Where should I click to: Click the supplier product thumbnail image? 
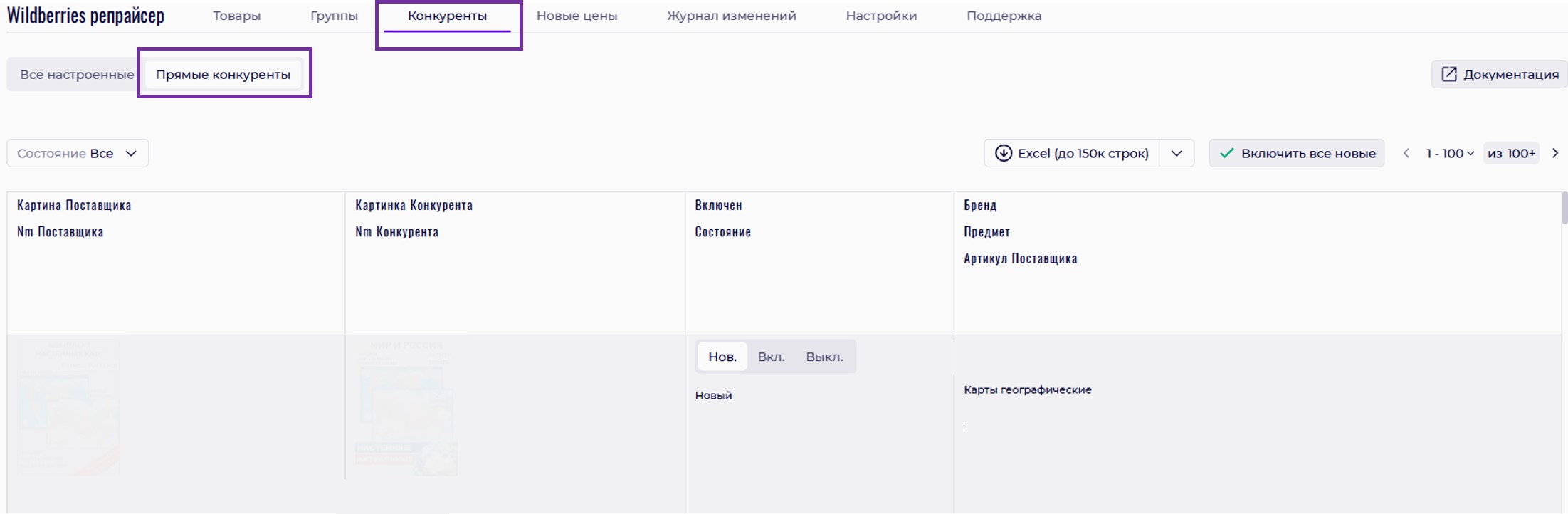[x=68, y=407]
